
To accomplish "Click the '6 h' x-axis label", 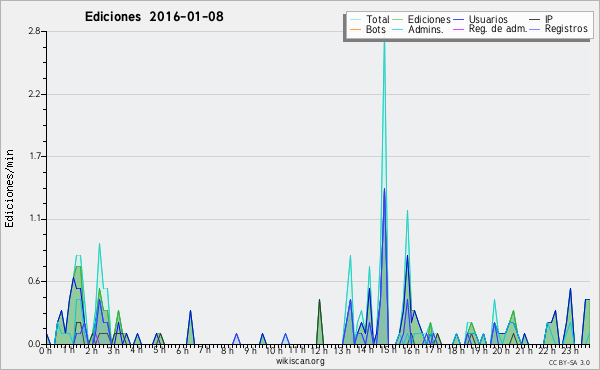I will pos(182,350).
